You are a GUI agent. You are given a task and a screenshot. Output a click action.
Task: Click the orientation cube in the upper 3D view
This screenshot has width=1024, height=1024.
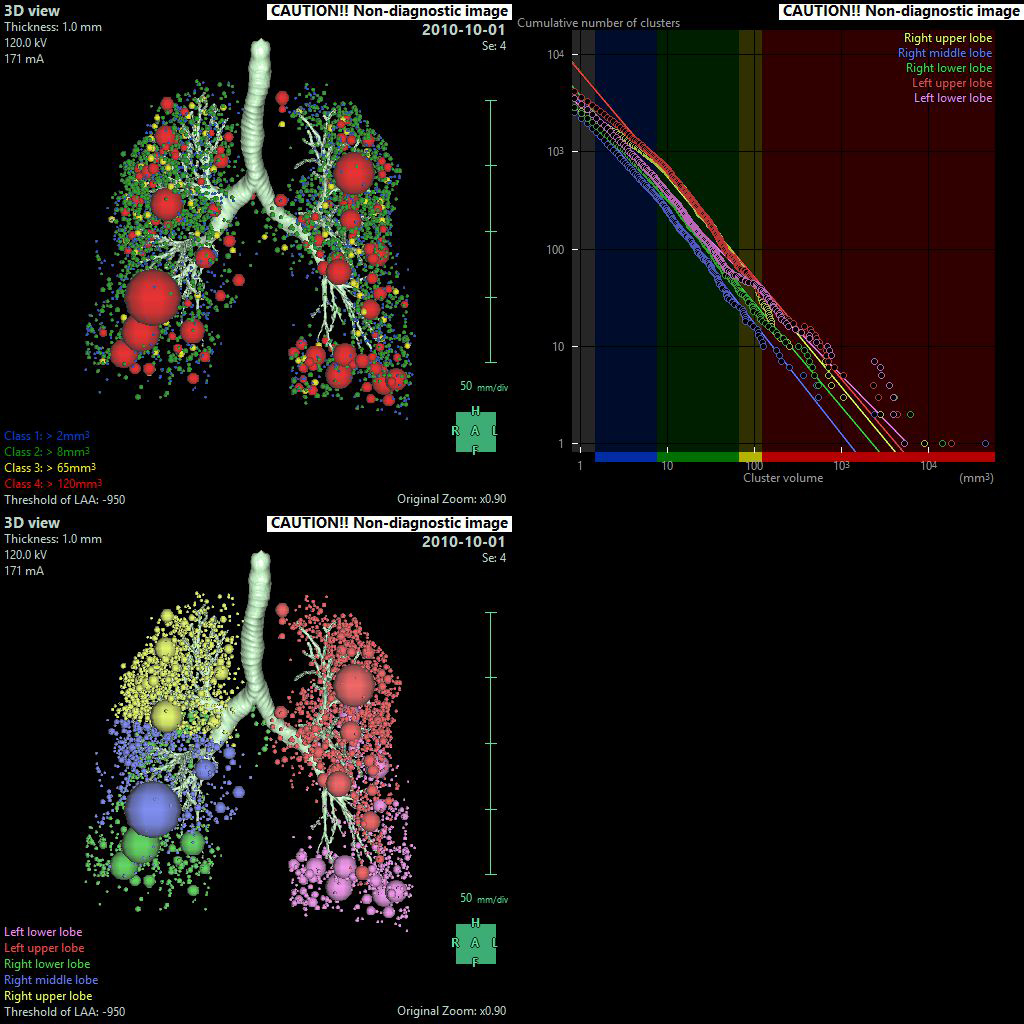[x=476, y=431]
